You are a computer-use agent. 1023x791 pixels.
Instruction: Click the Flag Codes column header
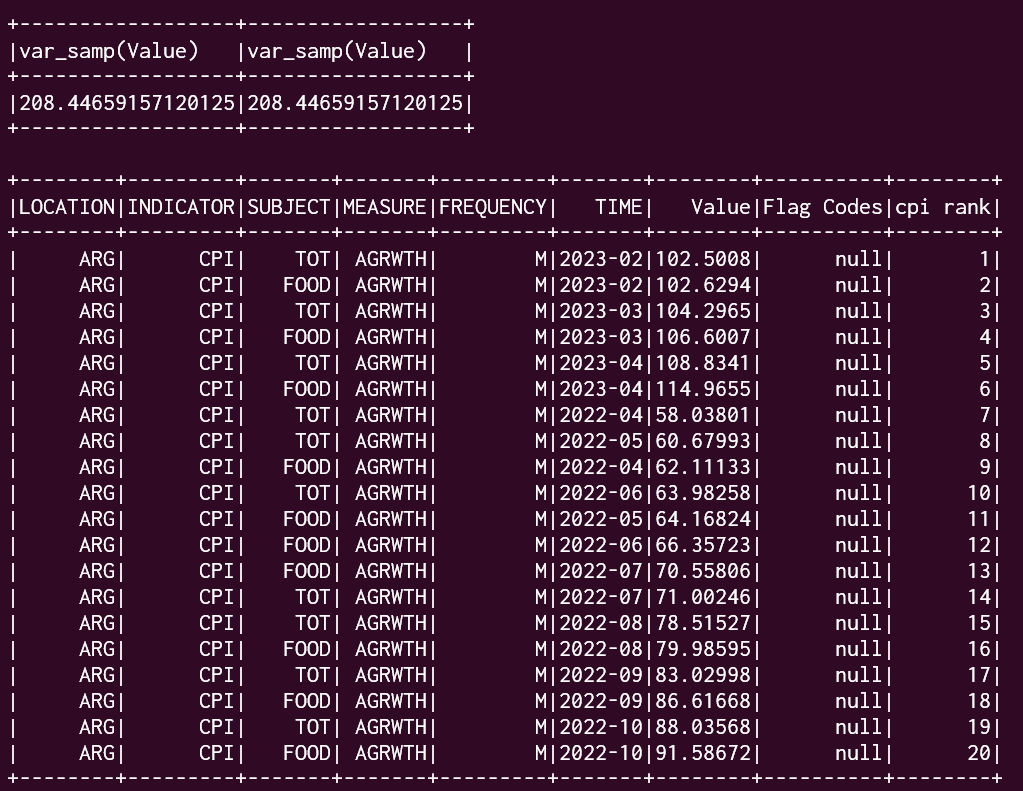[x=824, y=207]
